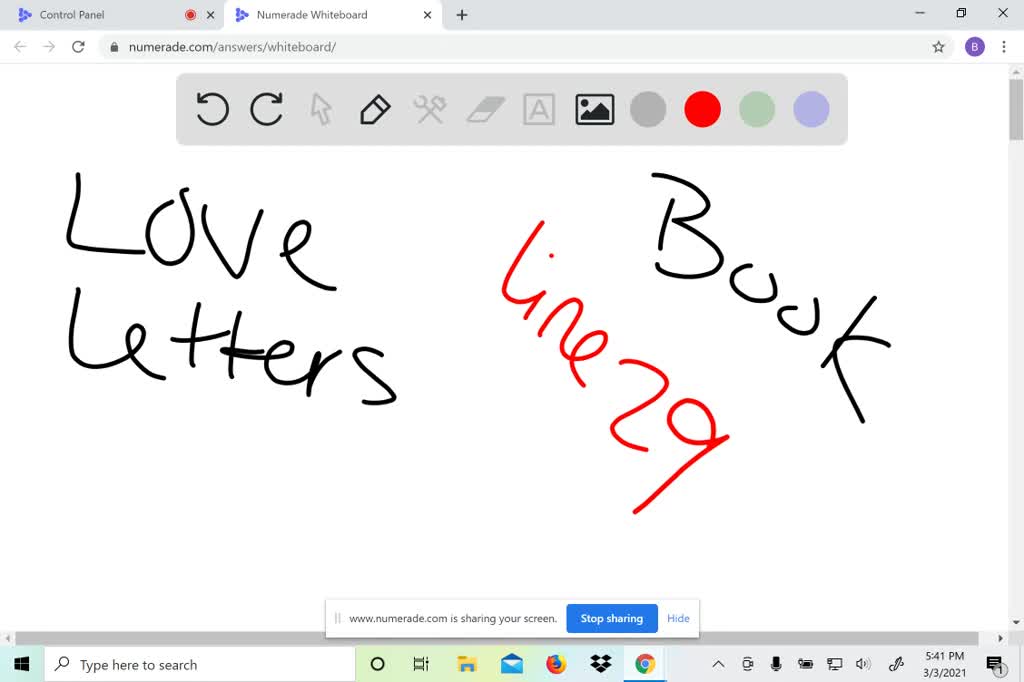Show hidden system tray icons
The image size is (1024, 682).
(718, 664)
